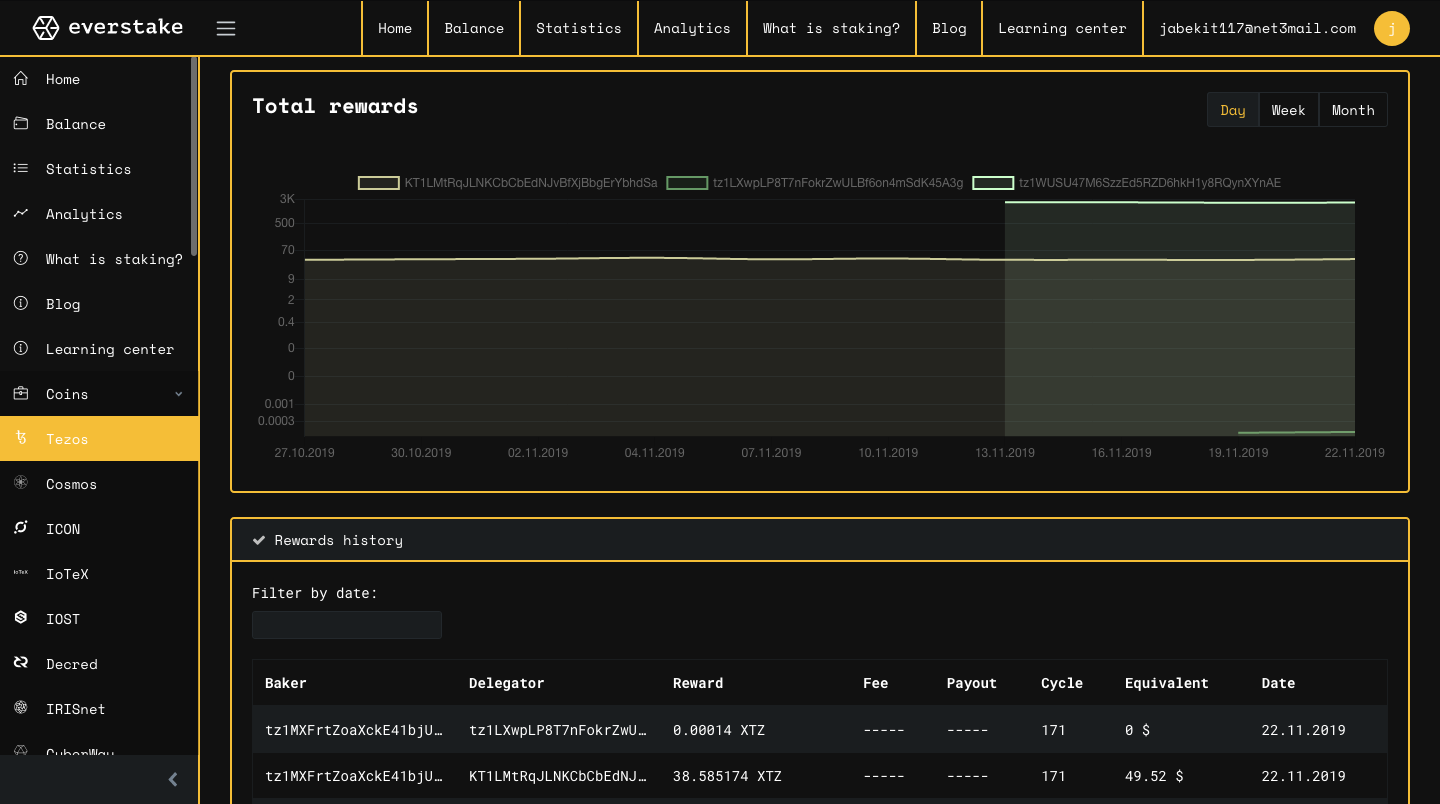The image size is (1440, 804).
Task: Open Blog in the top navigation
Action: point(949,28)
